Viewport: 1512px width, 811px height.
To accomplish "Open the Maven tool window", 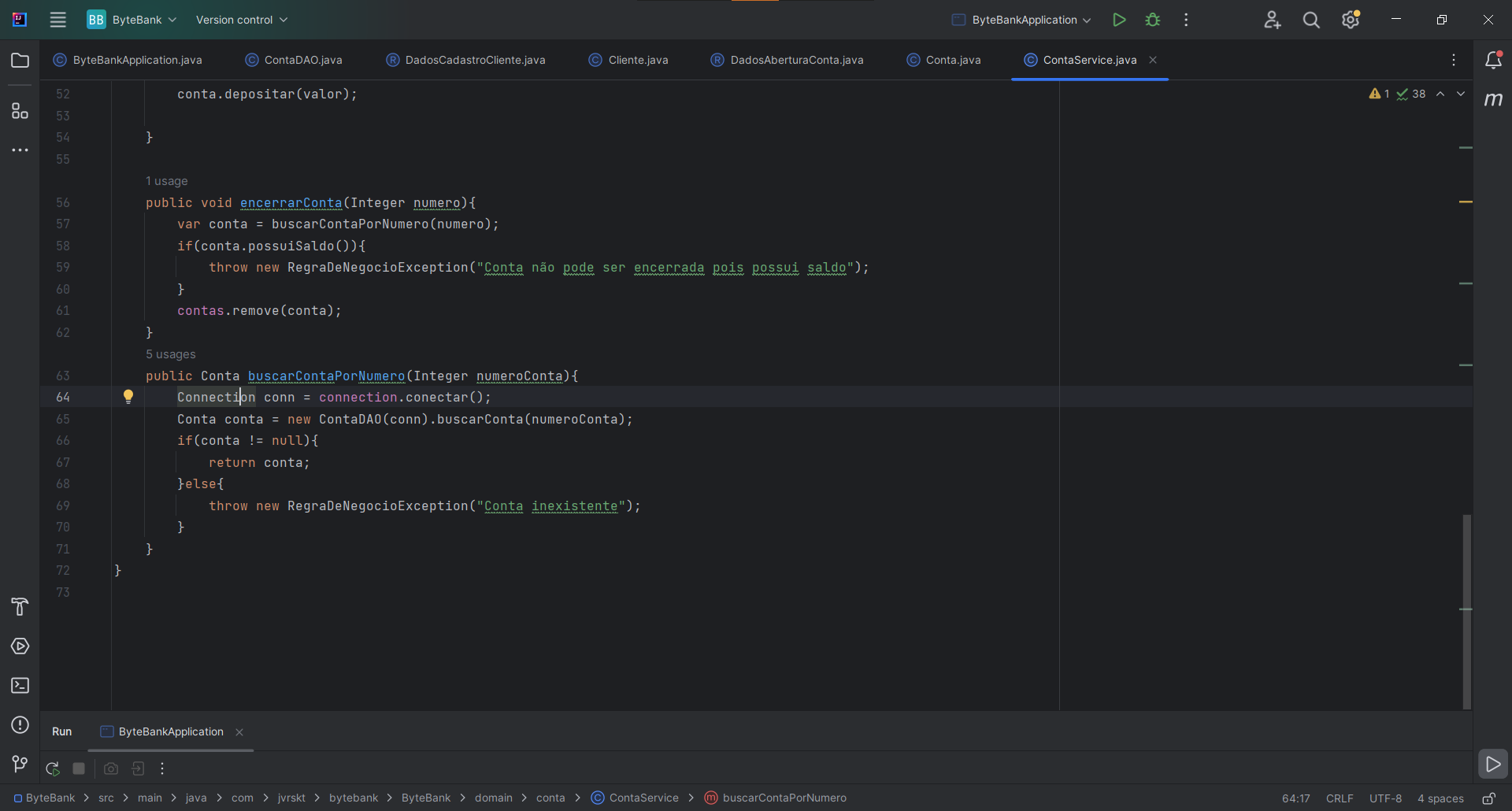I will tap(1493, 99).
